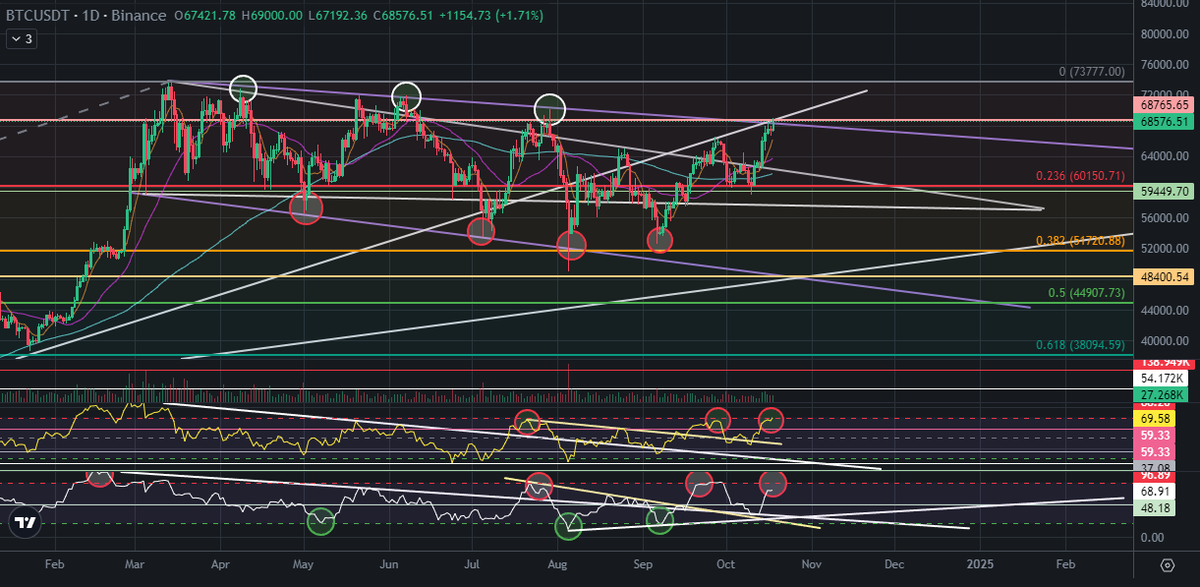Screen dimensions: 1200x587
Task: Click the 27.268K green volume label
Action: pyautogui.click(x=1162, y=396)
